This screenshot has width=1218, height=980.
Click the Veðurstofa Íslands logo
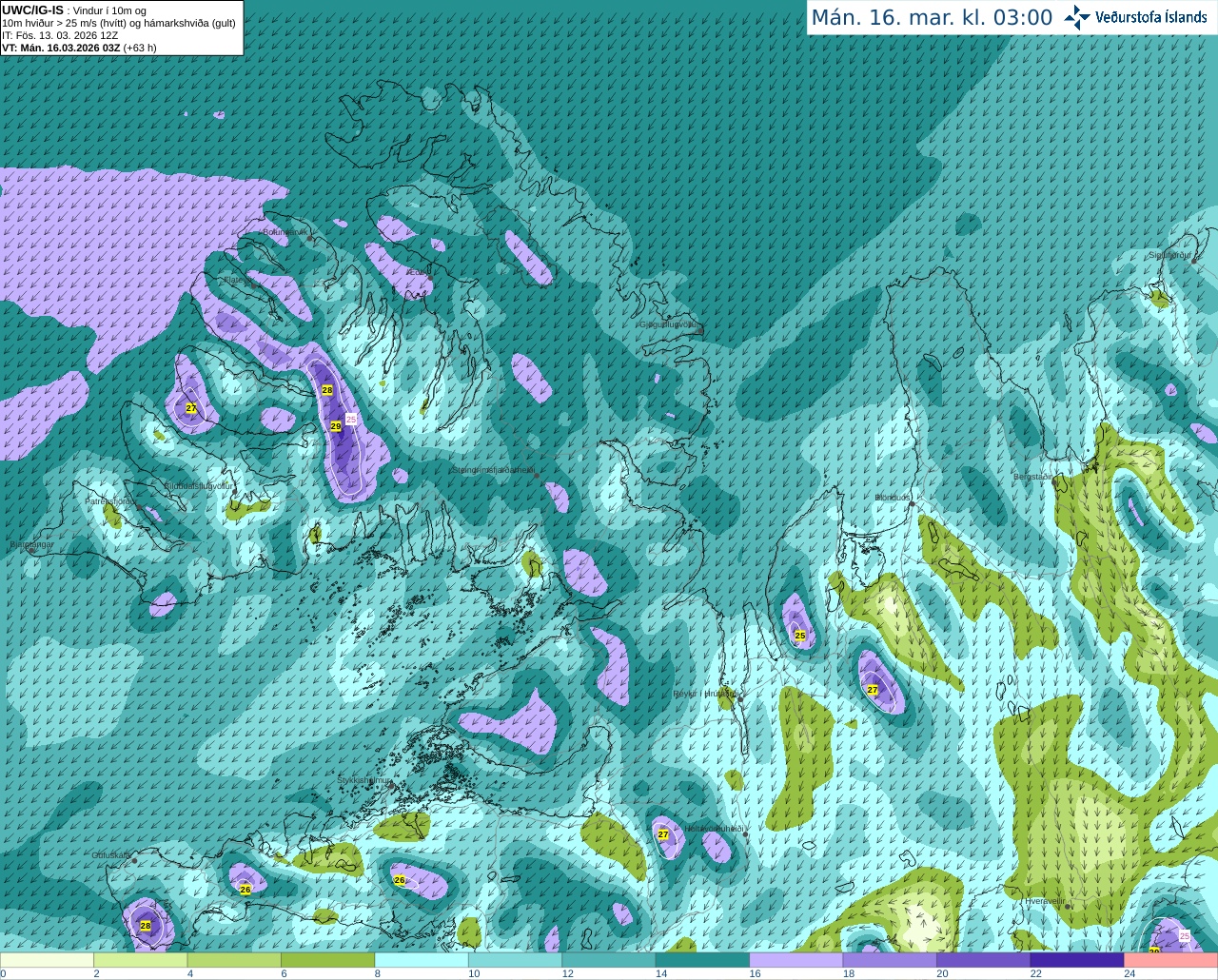point(1136,17)
